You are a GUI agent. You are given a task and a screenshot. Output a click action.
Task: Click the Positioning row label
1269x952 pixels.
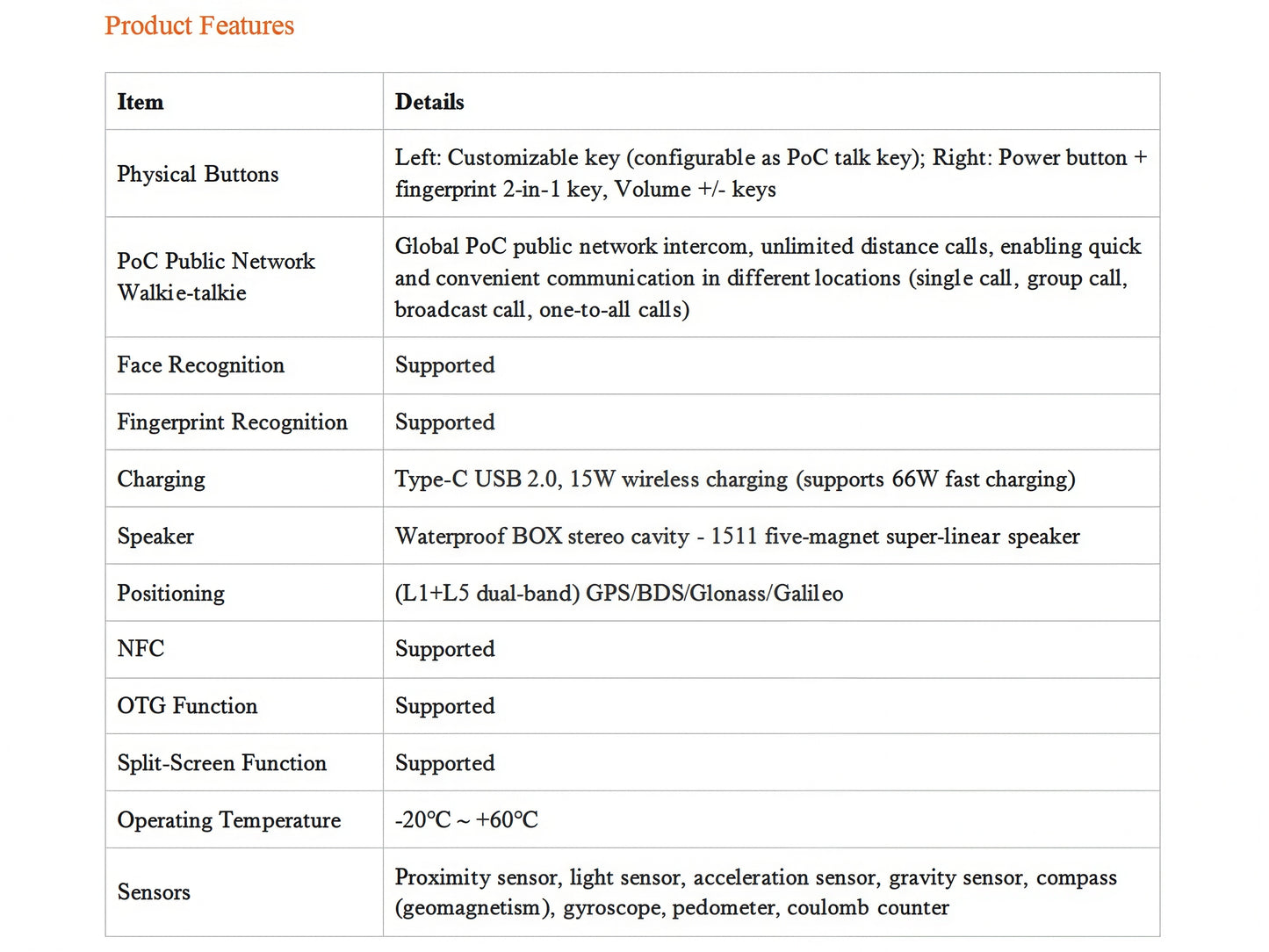(171, 594)
